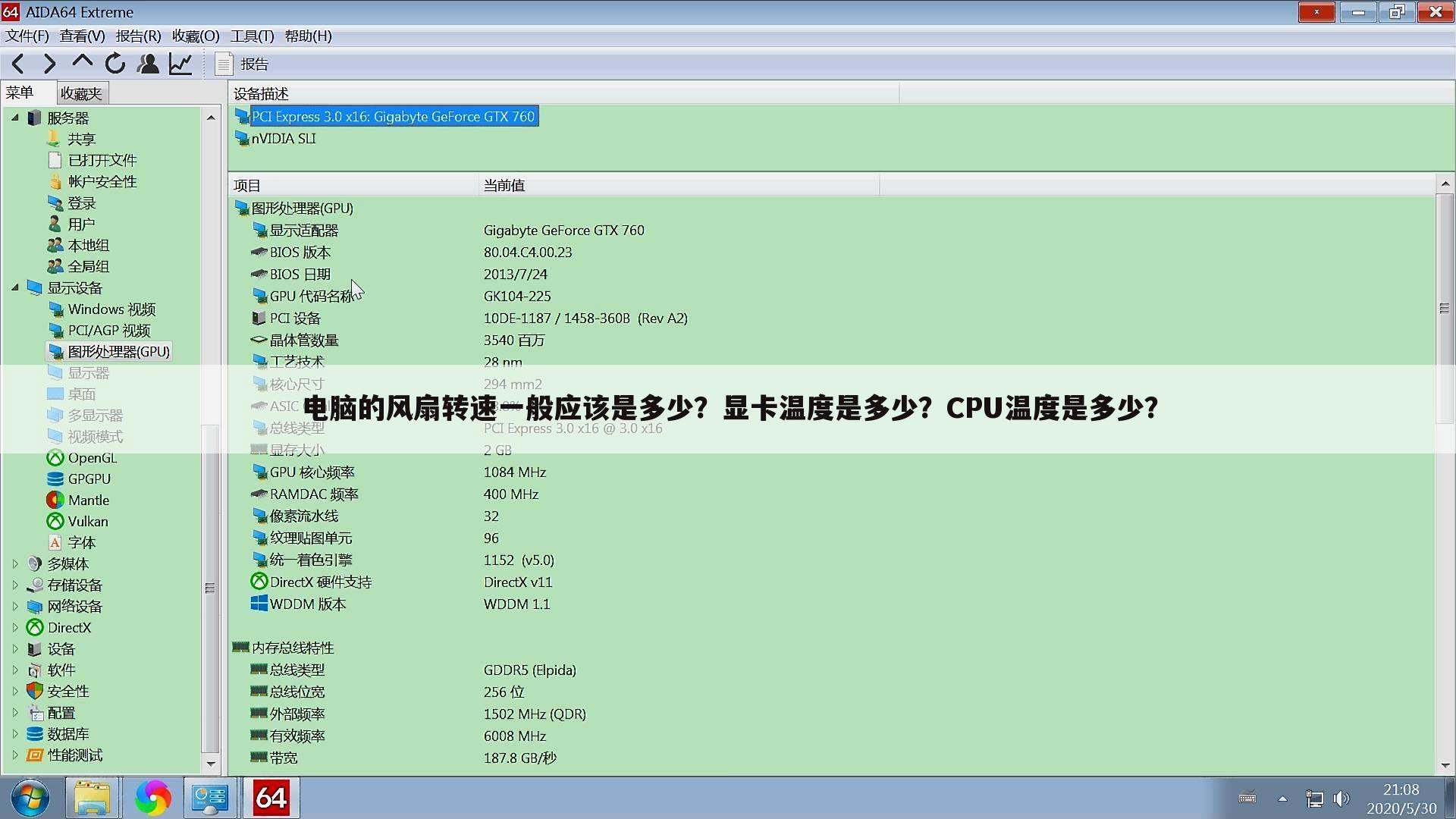
Task: Click the DirectX 硬件支持 row icon
Action: (x=259, y=582)
